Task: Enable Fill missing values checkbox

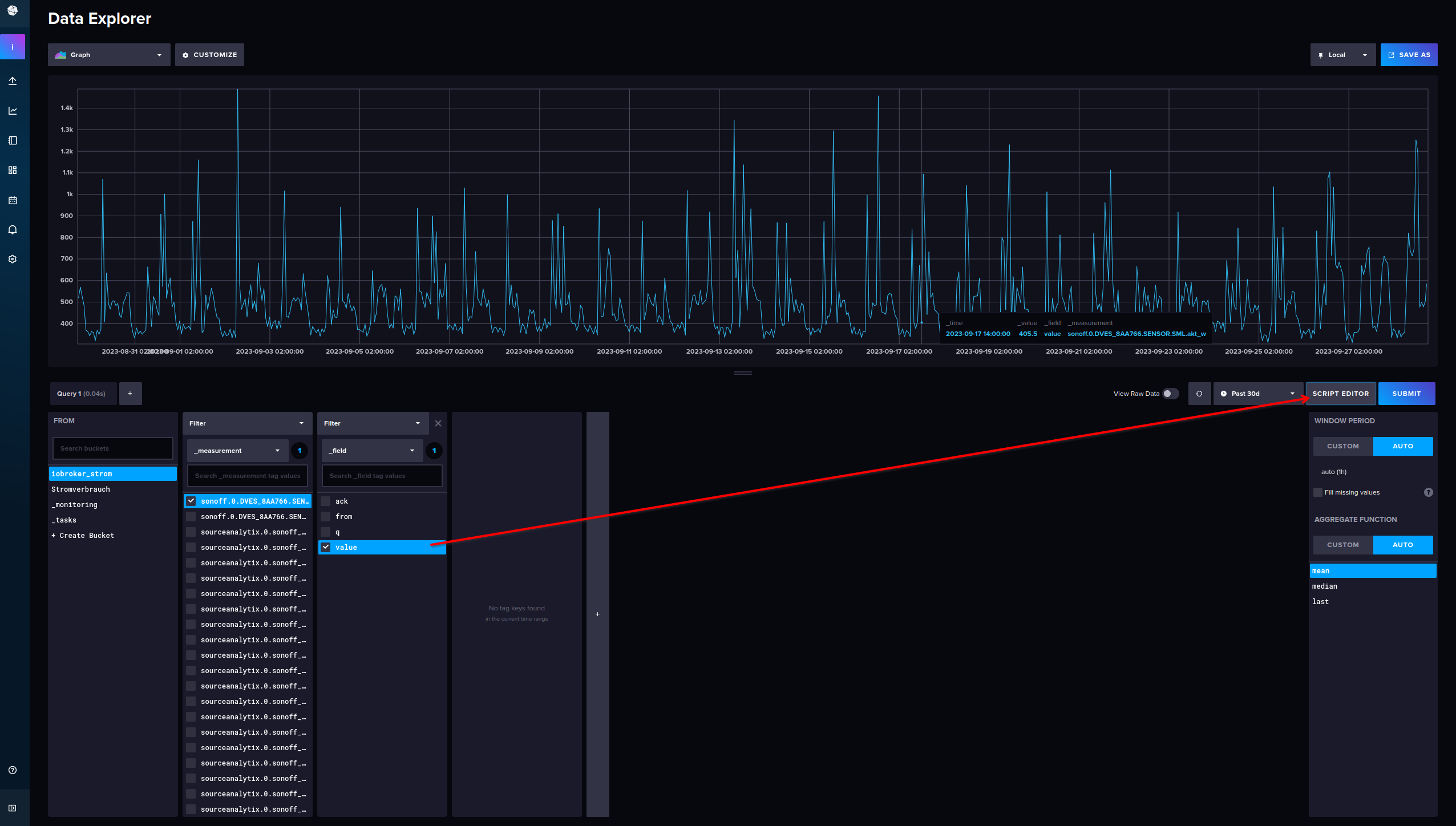Action: point(1318,492)
